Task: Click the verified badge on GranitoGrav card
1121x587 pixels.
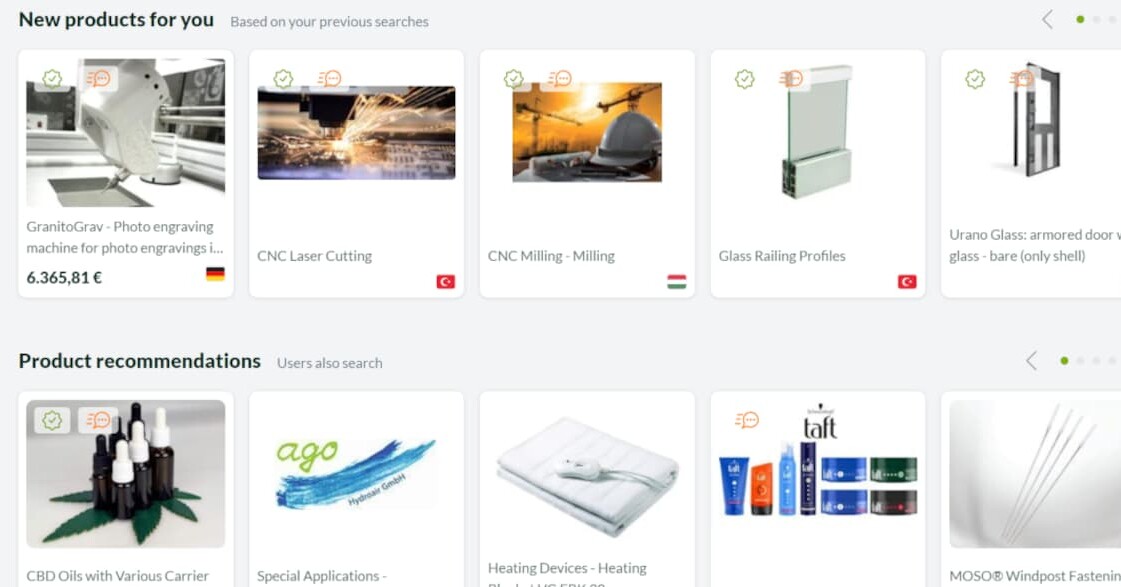Action: pos(52,79)
